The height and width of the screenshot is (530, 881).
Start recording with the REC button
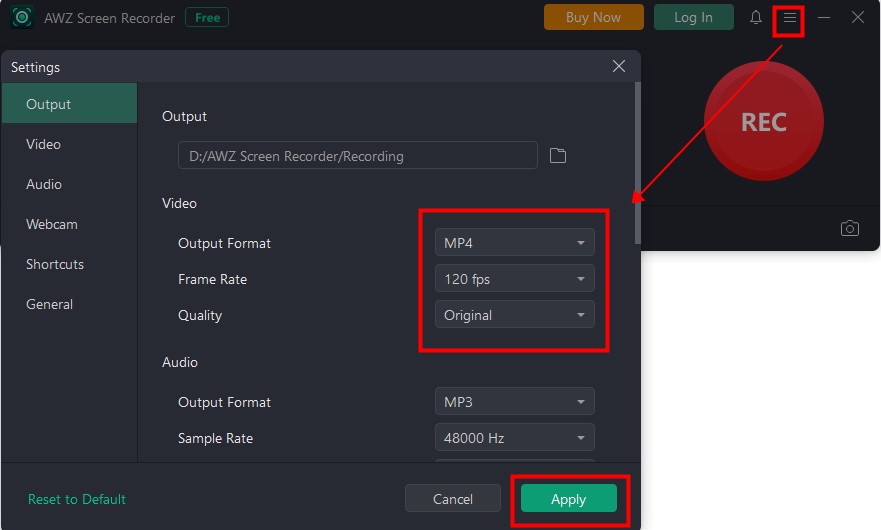[x=764, y=121]
